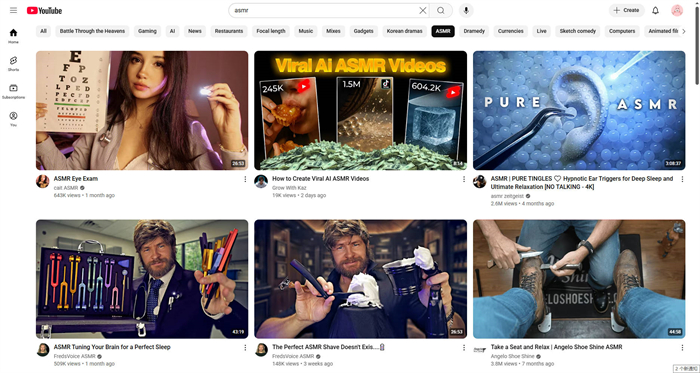Start voice search with the microphone
The image size is (700, 373).
tap(466, 10)
